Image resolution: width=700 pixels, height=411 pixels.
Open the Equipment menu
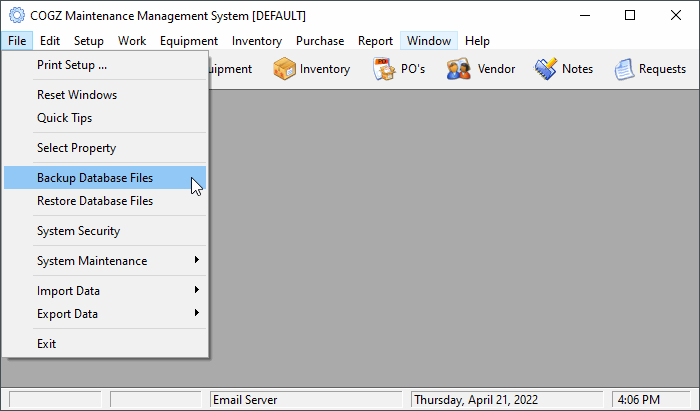(189, 41)
